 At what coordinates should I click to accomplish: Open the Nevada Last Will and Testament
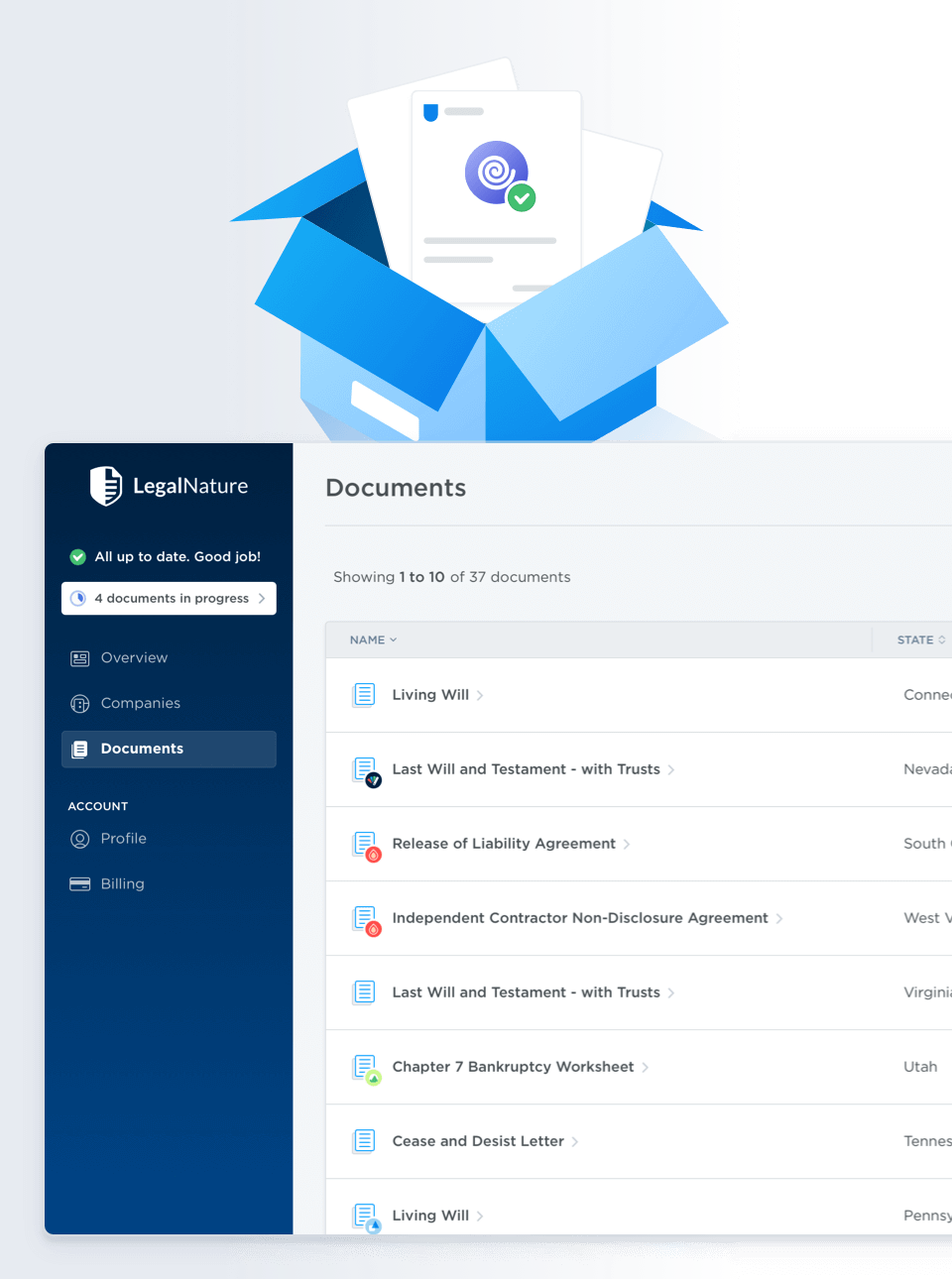526,769
